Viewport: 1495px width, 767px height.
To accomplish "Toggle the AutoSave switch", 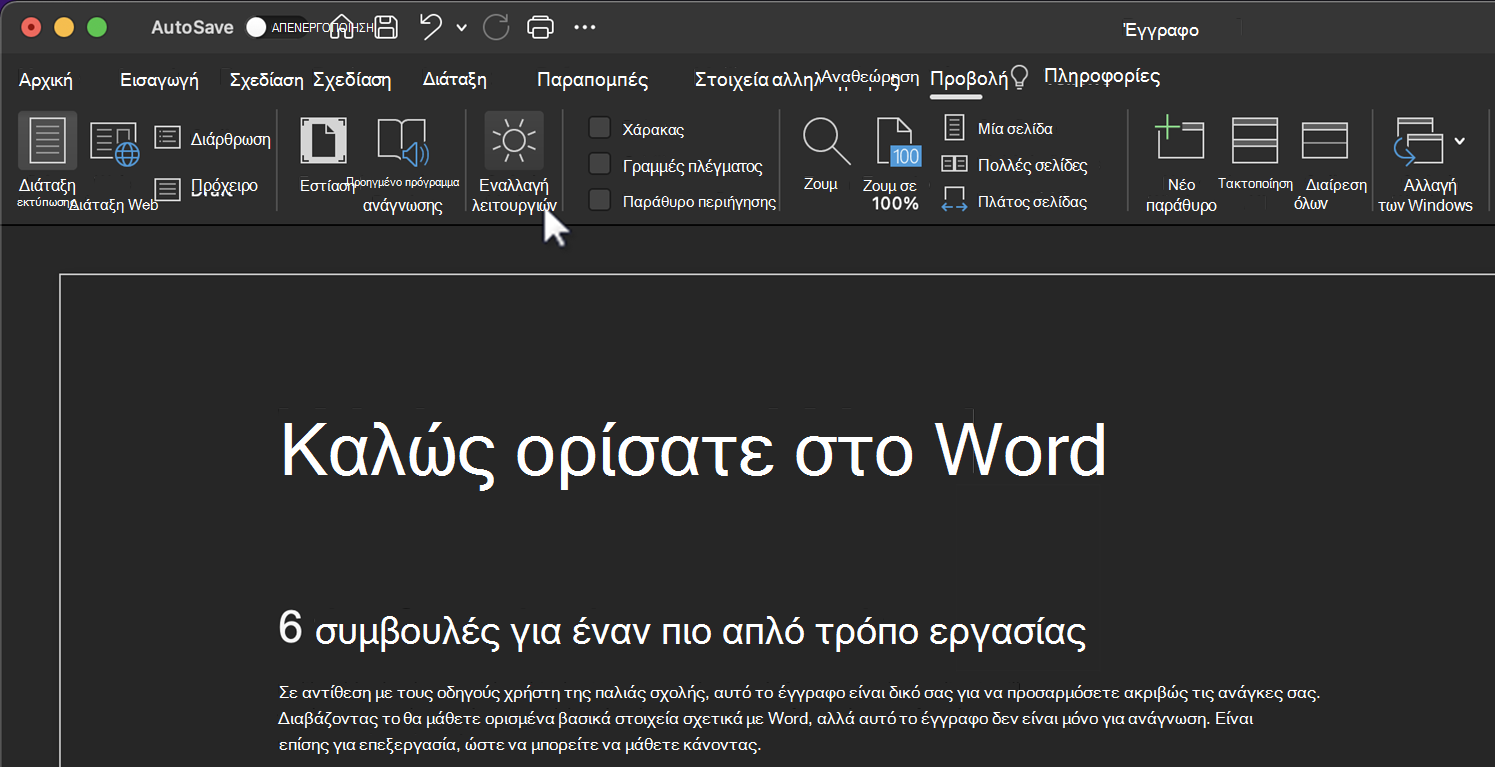I will [x=258, y=28].
